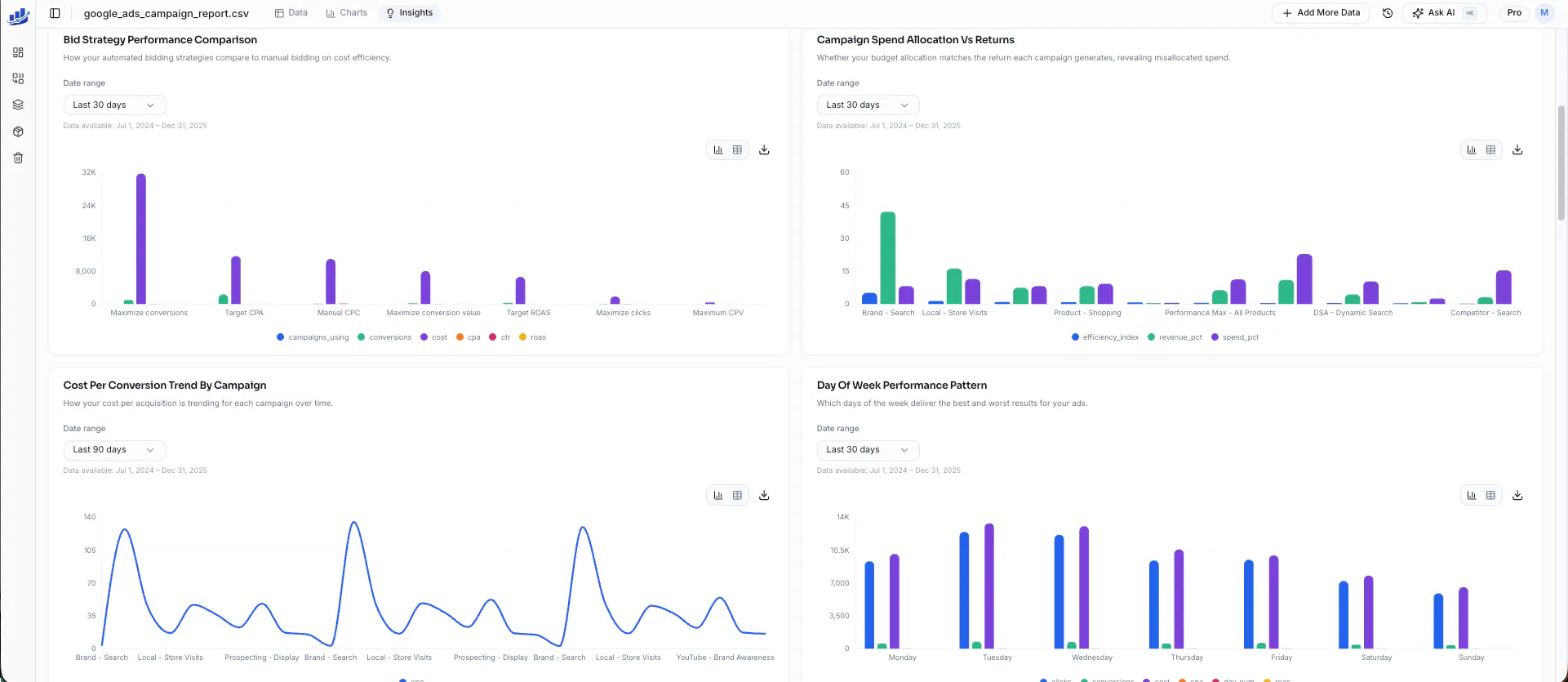Image resolution: width=1568 pixels, height=682 pixels.
Task: Switch Day Of Week card to chart view
Action: pos(1472,495)
